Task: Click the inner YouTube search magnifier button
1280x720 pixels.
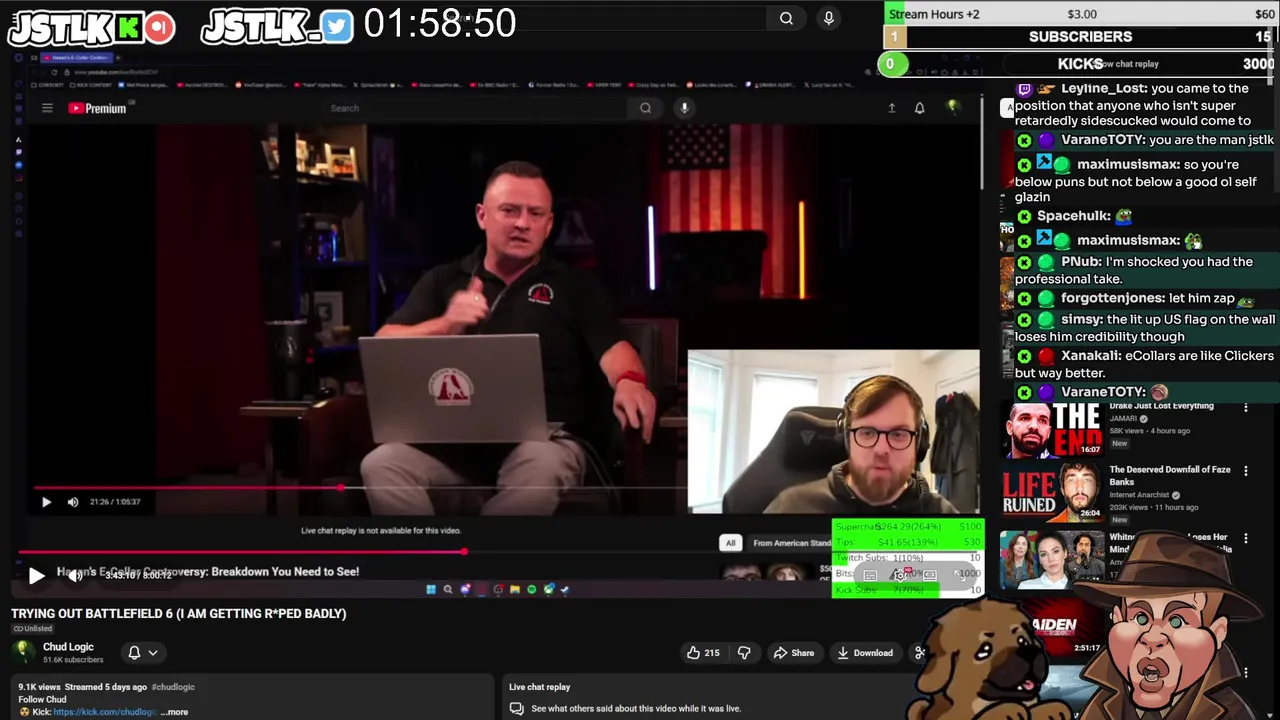Action: tap(645, 108)
